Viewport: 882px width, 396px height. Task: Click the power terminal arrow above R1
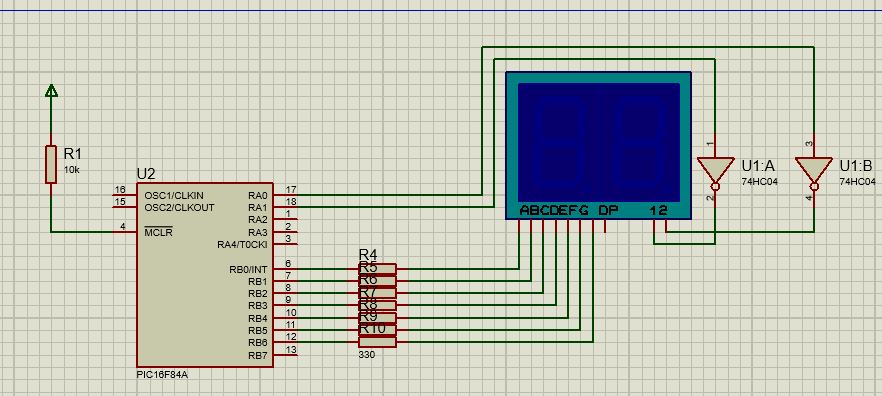(51, 91)
